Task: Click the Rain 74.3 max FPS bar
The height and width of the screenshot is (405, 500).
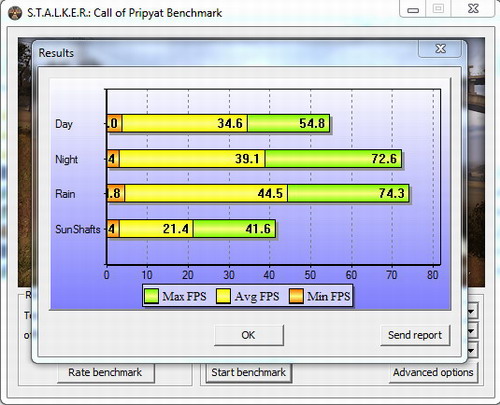Action: pos(348,193)
